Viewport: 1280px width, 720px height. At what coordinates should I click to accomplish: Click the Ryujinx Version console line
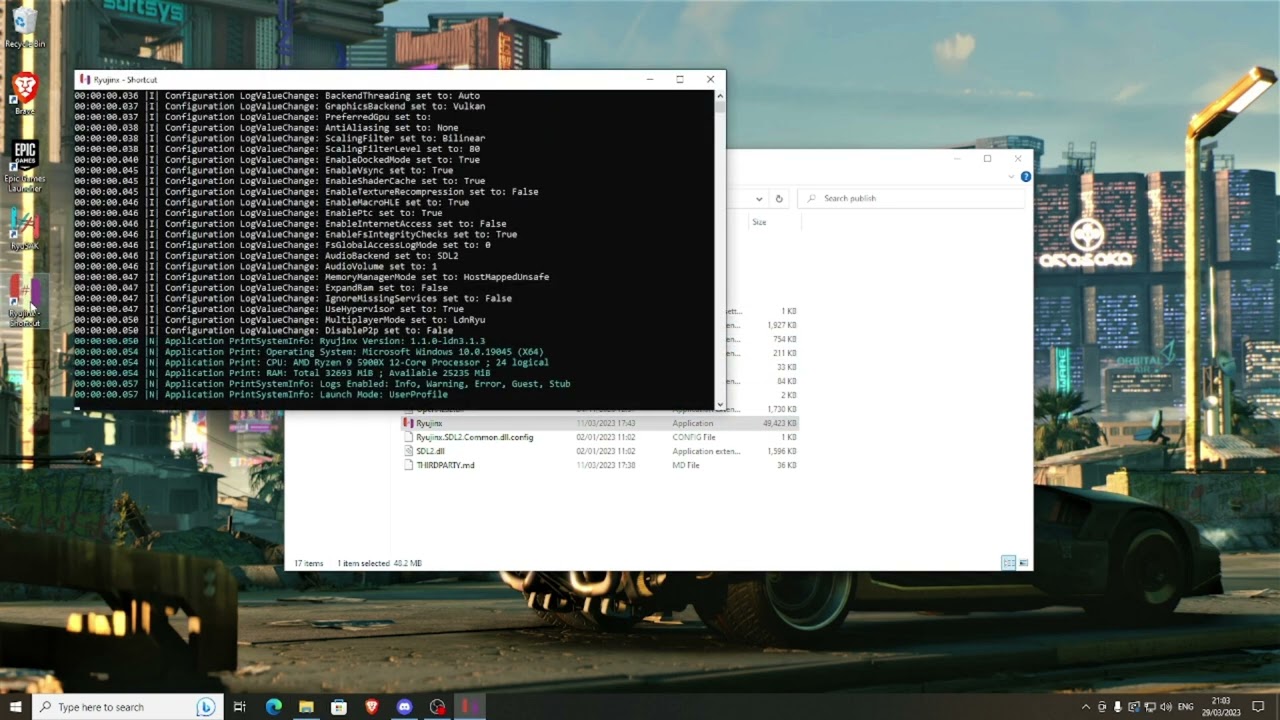tap(280, 341)
